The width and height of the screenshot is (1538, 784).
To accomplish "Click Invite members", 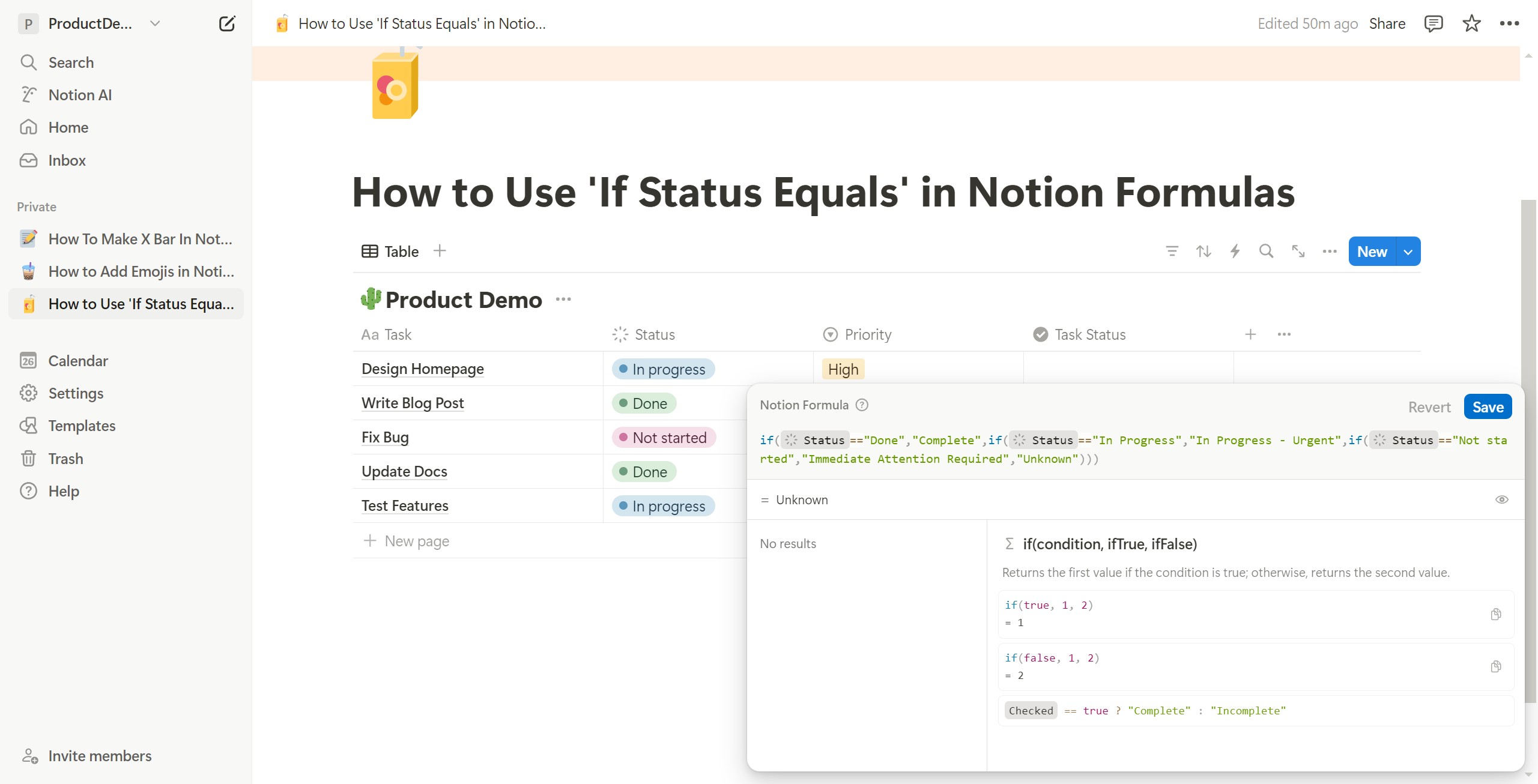I will [x=87, y=756].
